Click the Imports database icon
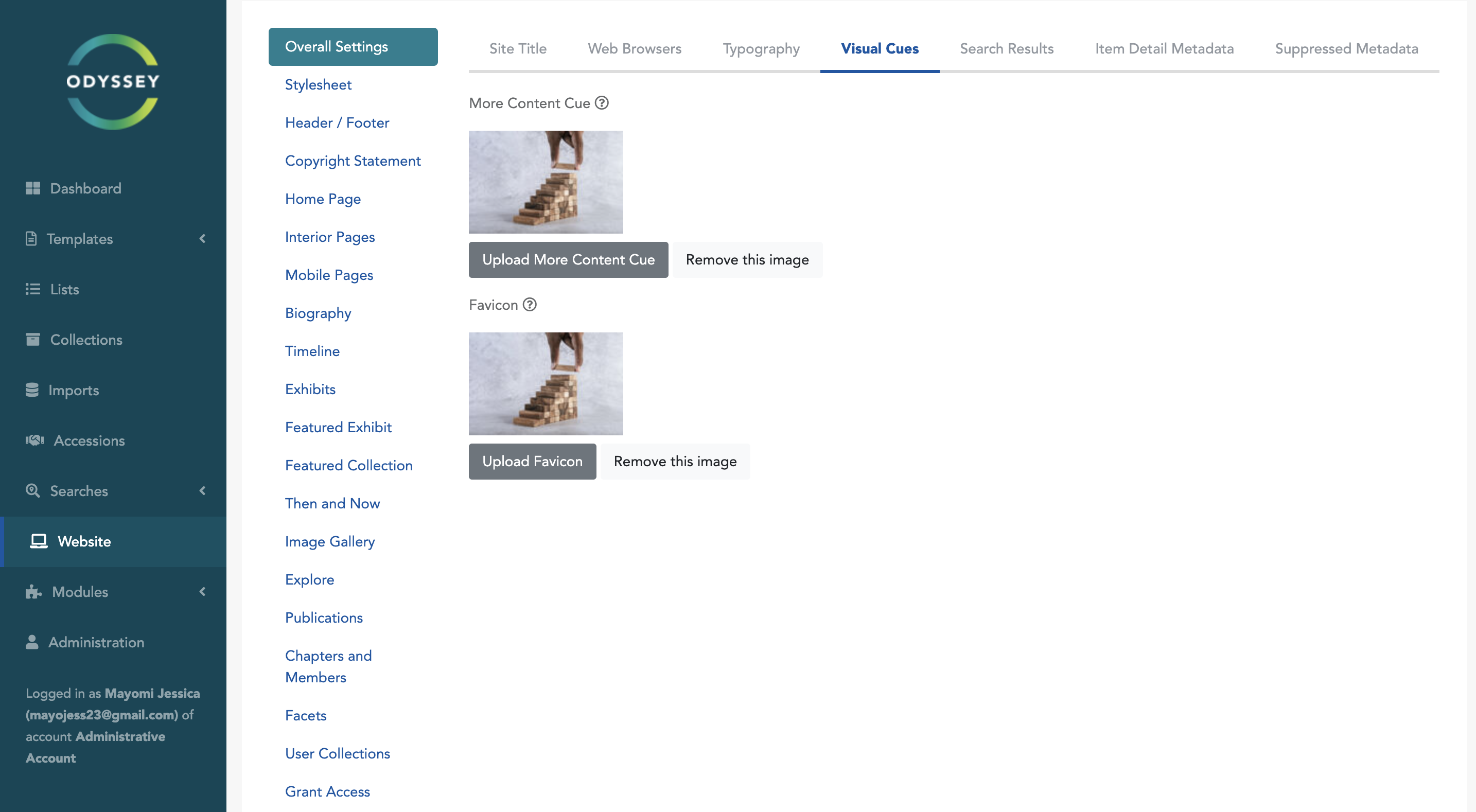This screenshot has height=812, width=1476. pyautogui.click(x=32, y=390)
